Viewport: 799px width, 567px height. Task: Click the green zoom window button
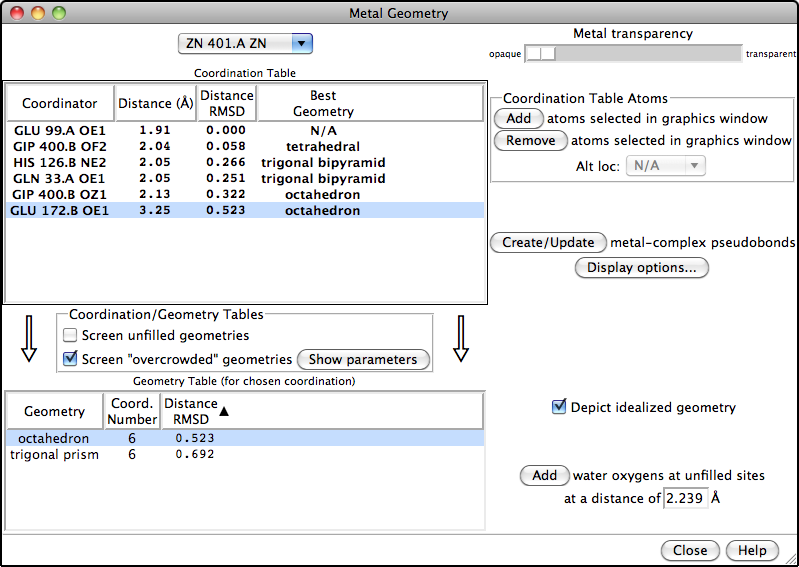59,13
